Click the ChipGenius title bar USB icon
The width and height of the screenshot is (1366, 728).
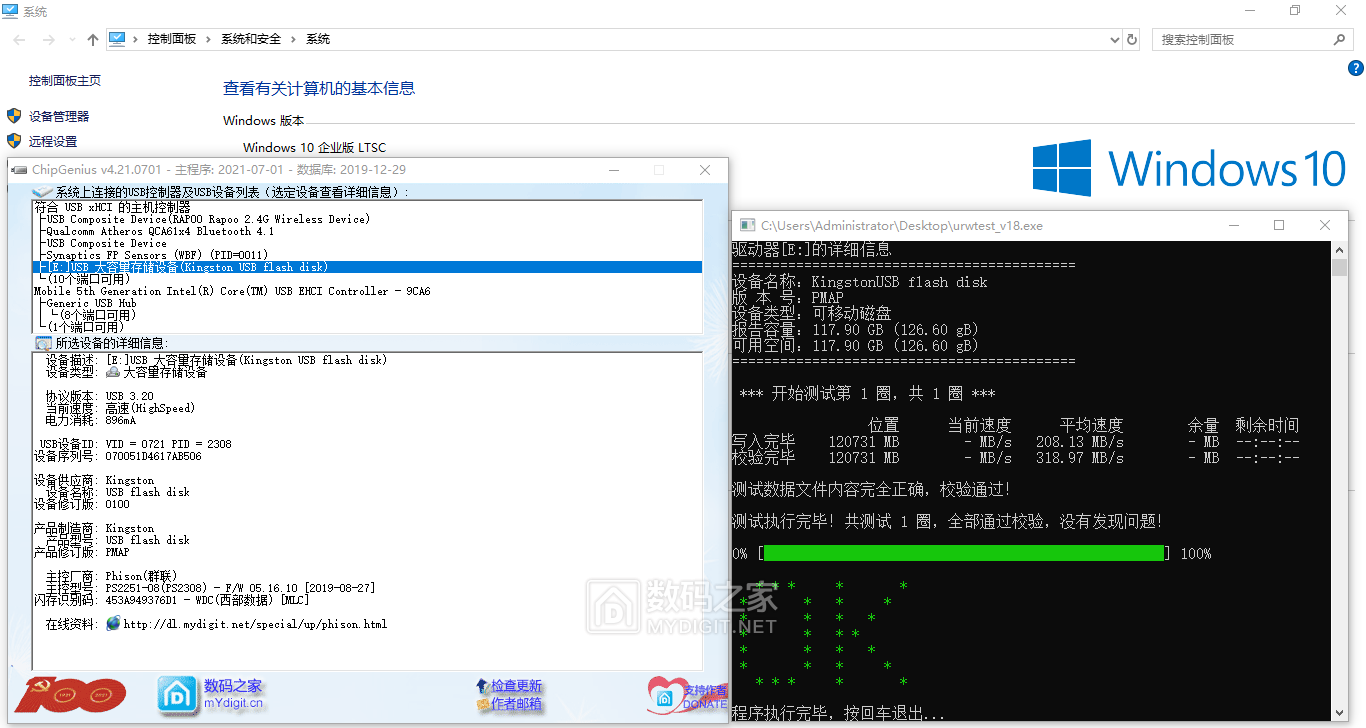click(x=19, y=170)
